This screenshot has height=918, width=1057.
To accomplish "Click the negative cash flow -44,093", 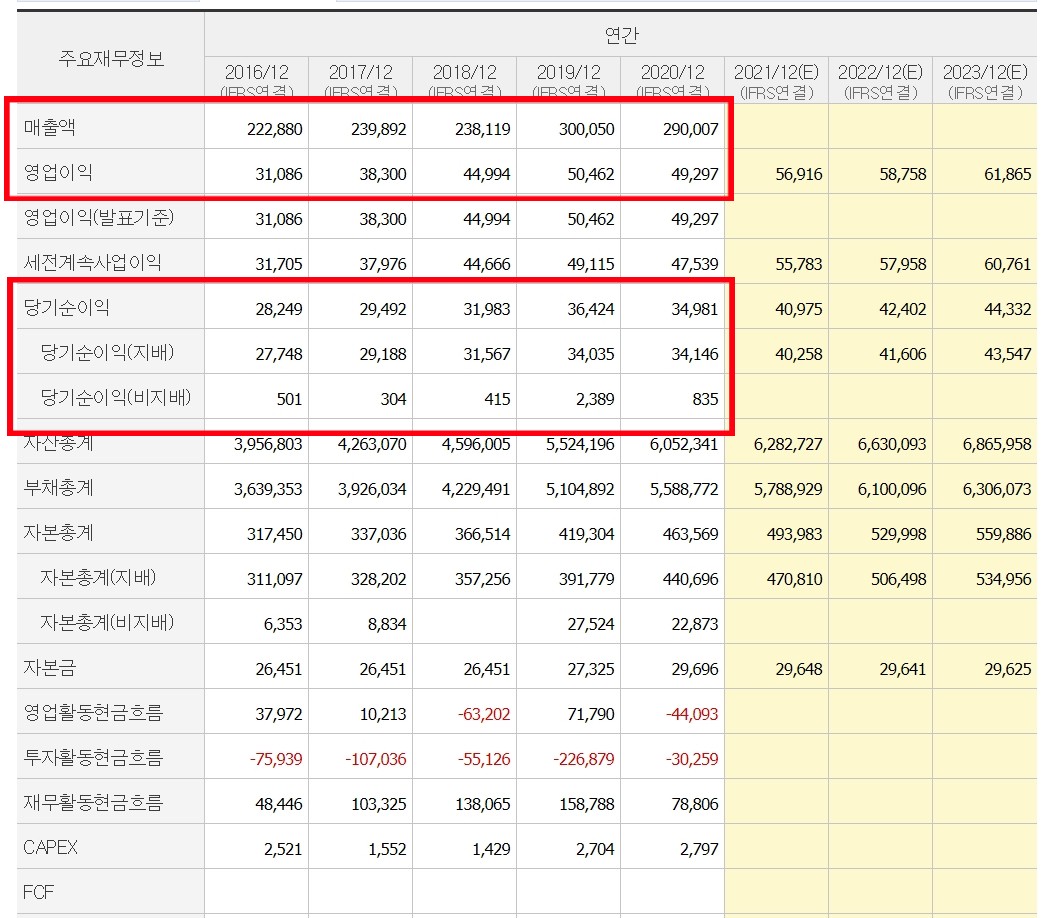I will point(692,714).
